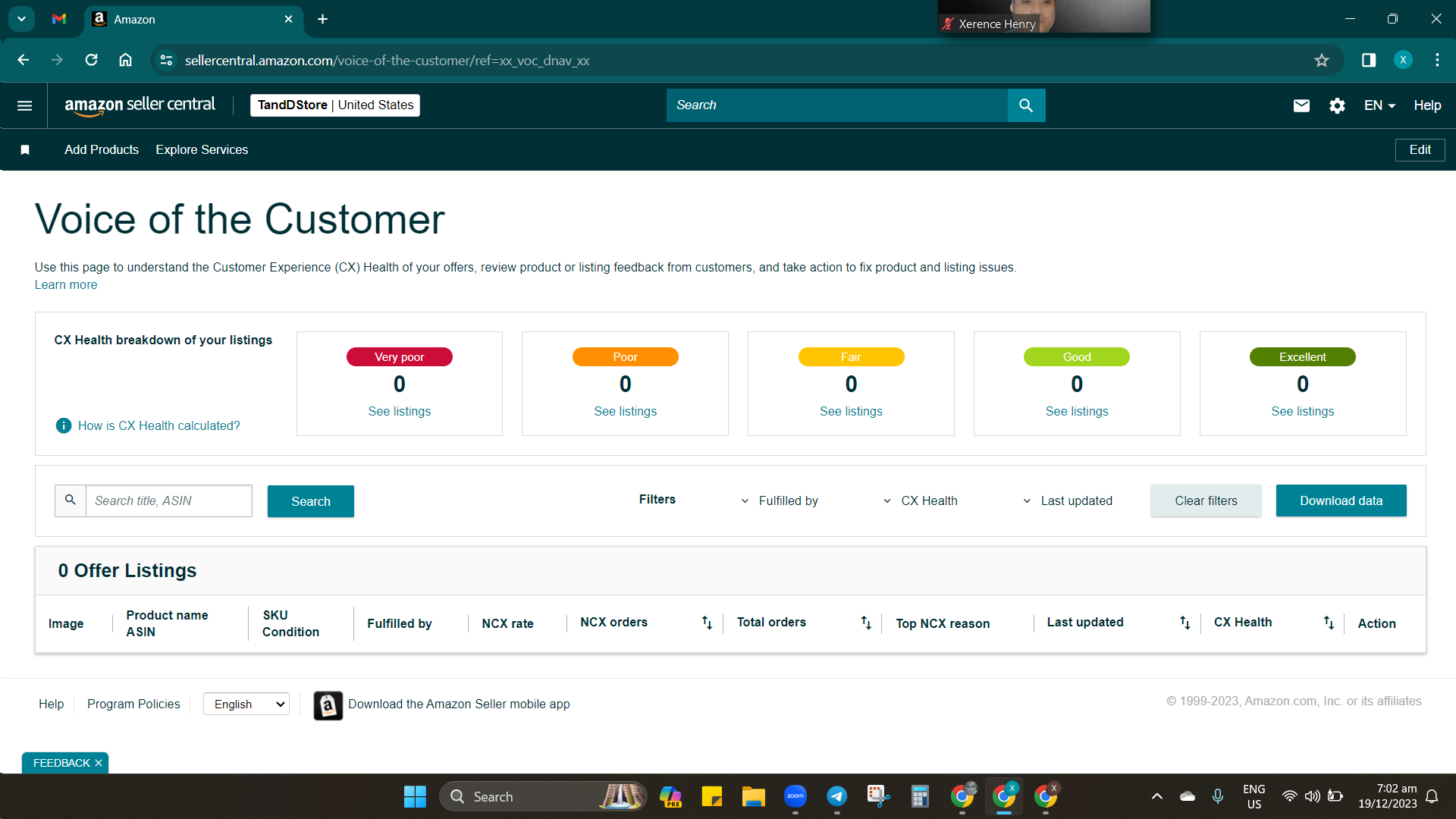Viewport: 1456px width, 819px height.
Task: Open Sticky Notes from the taskbar
Action: 711,796
